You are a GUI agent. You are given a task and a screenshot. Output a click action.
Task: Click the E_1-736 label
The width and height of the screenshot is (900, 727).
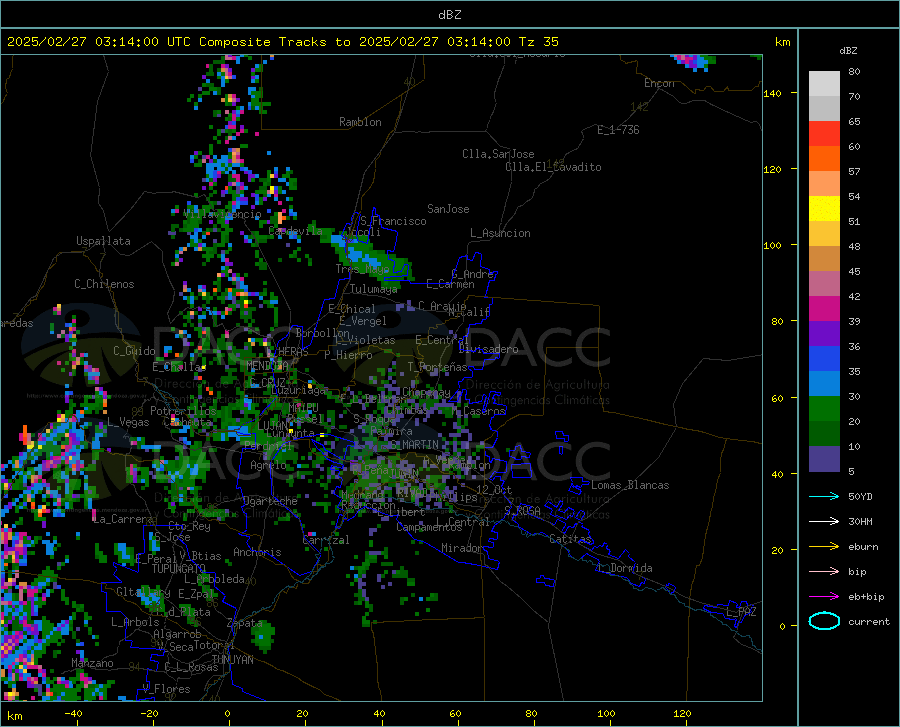pos(618,130)
